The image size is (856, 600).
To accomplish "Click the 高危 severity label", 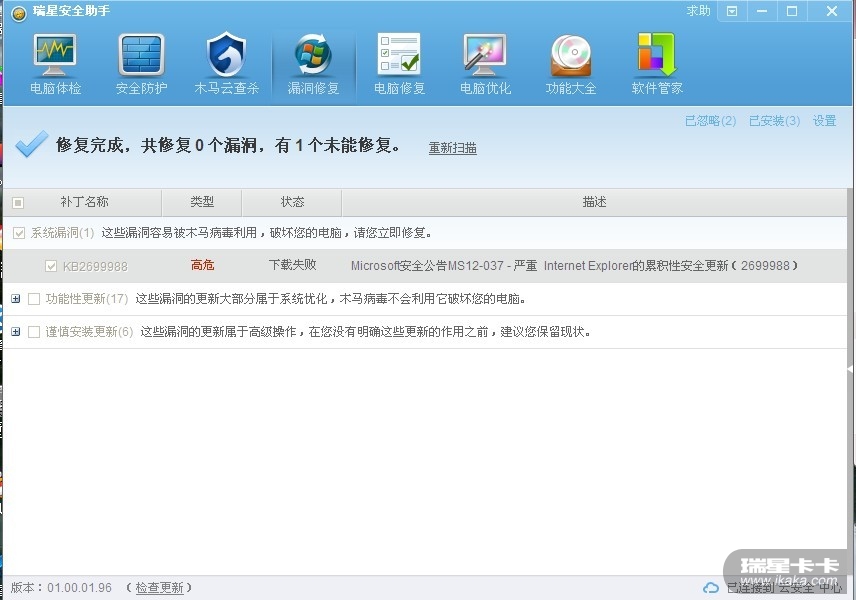I will [x=202, y=265].
